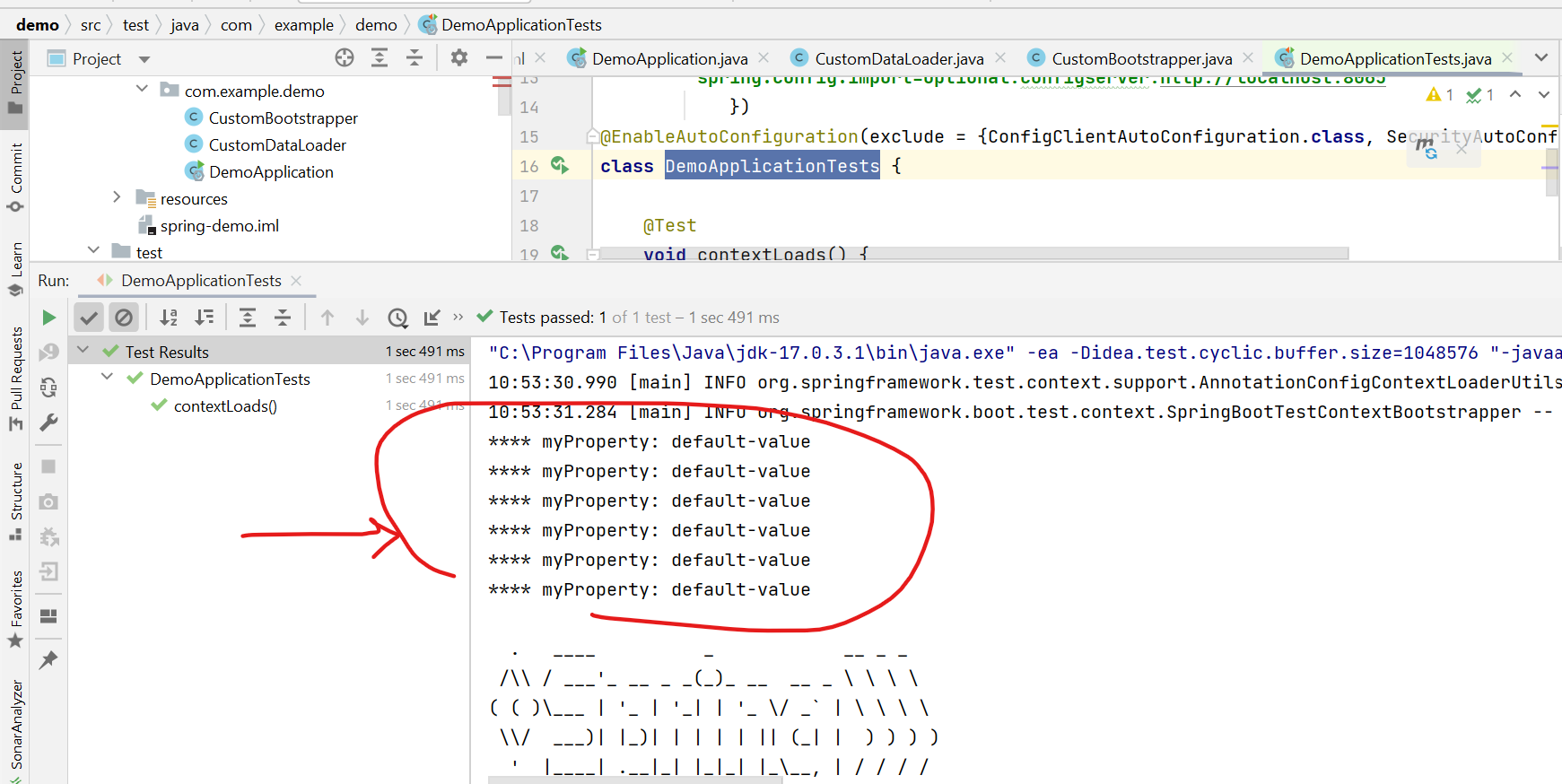Screen dimensions: 1562x784
Task: Select contextLoads() test result
Action: [225, 406]
